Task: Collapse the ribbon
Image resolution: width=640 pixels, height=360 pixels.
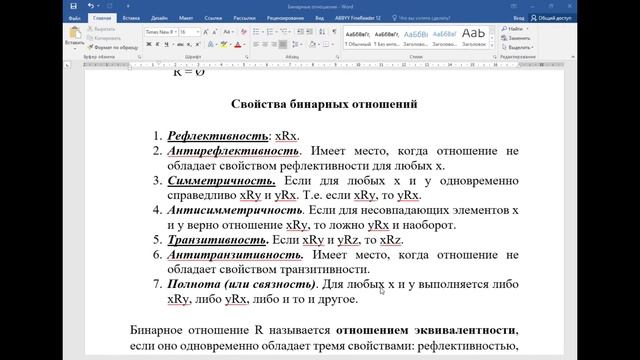Action: (573, 57)
